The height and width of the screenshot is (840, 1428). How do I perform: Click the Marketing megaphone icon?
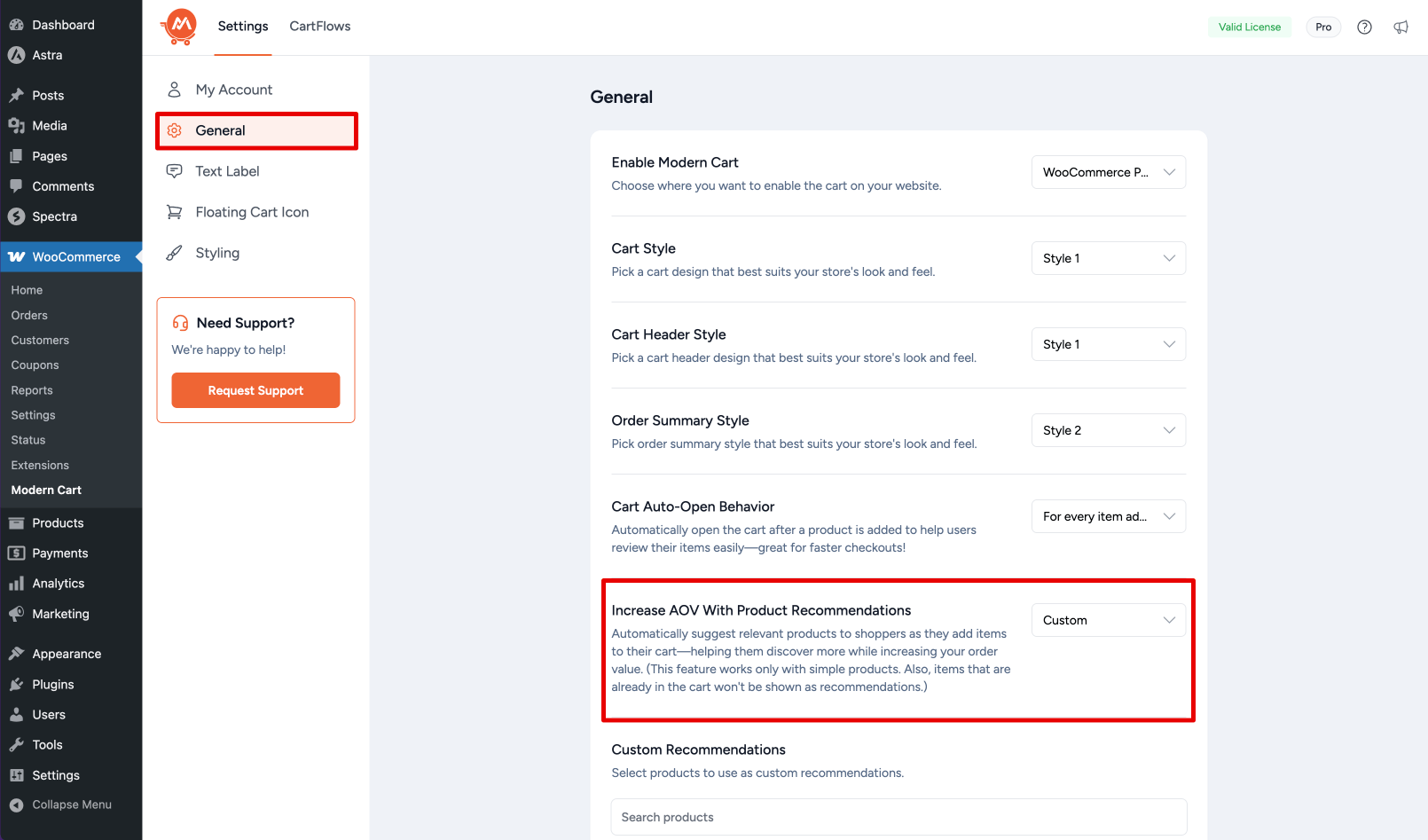[16, 614]
